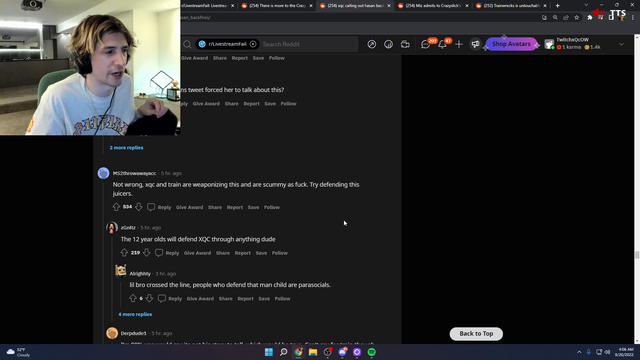Open the taskbar clock and date
Image resolution: width=640 pixels, height=360 pixels.
pos(625,352)
